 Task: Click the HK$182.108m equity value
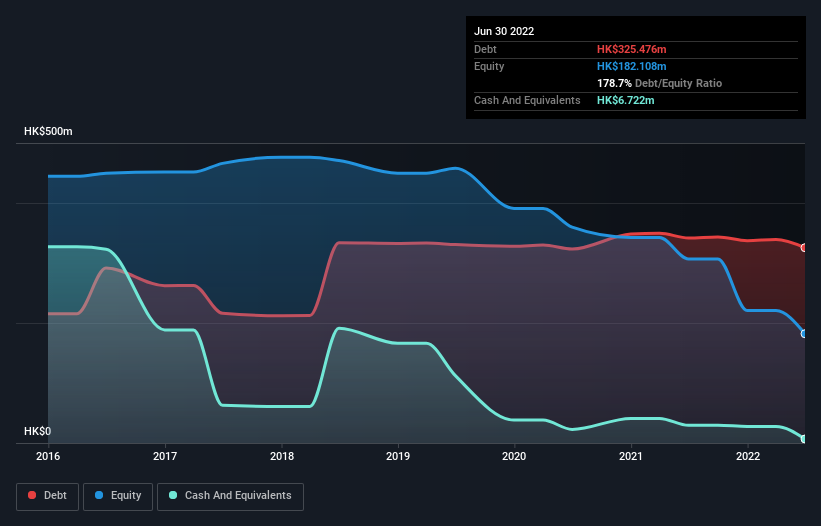(x=631, y=66)
